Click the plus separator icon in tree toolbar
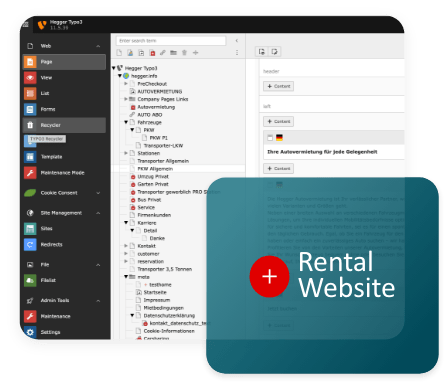 click(196, 53)
